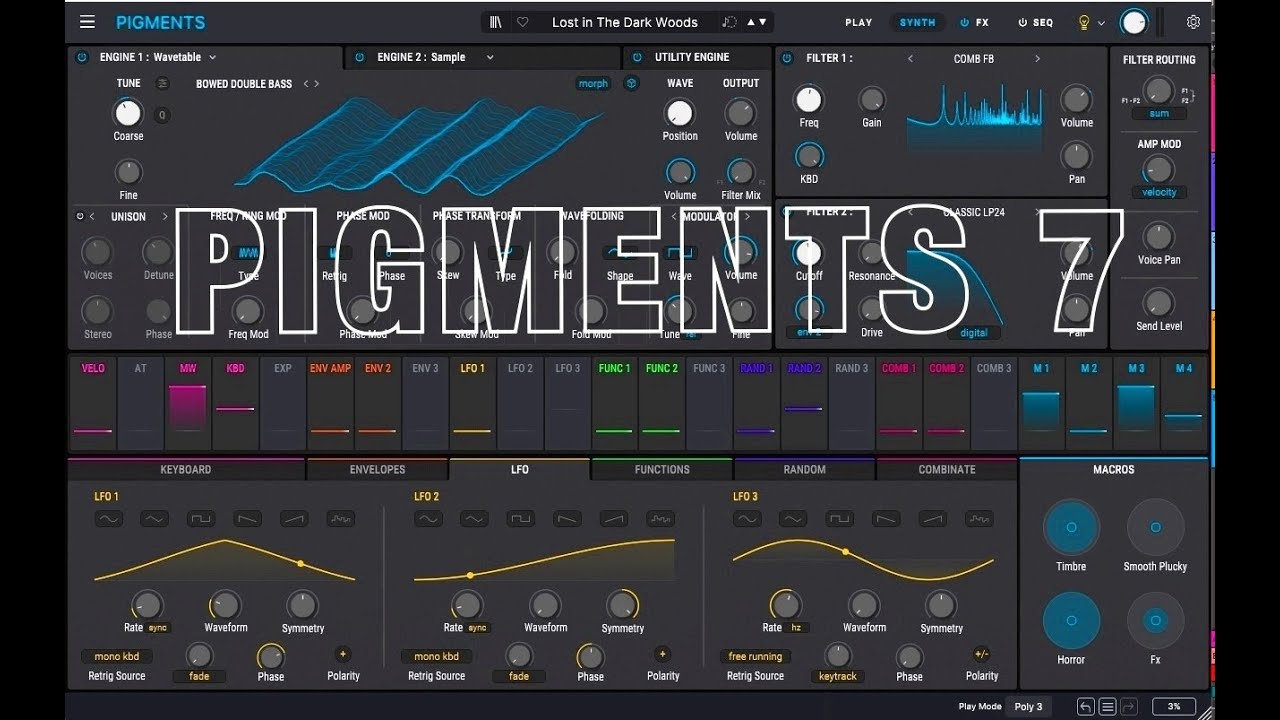Click the lightbulb sound design tips icon
This screenshot has width=1280, height=720.
[x=1083, y=22]
